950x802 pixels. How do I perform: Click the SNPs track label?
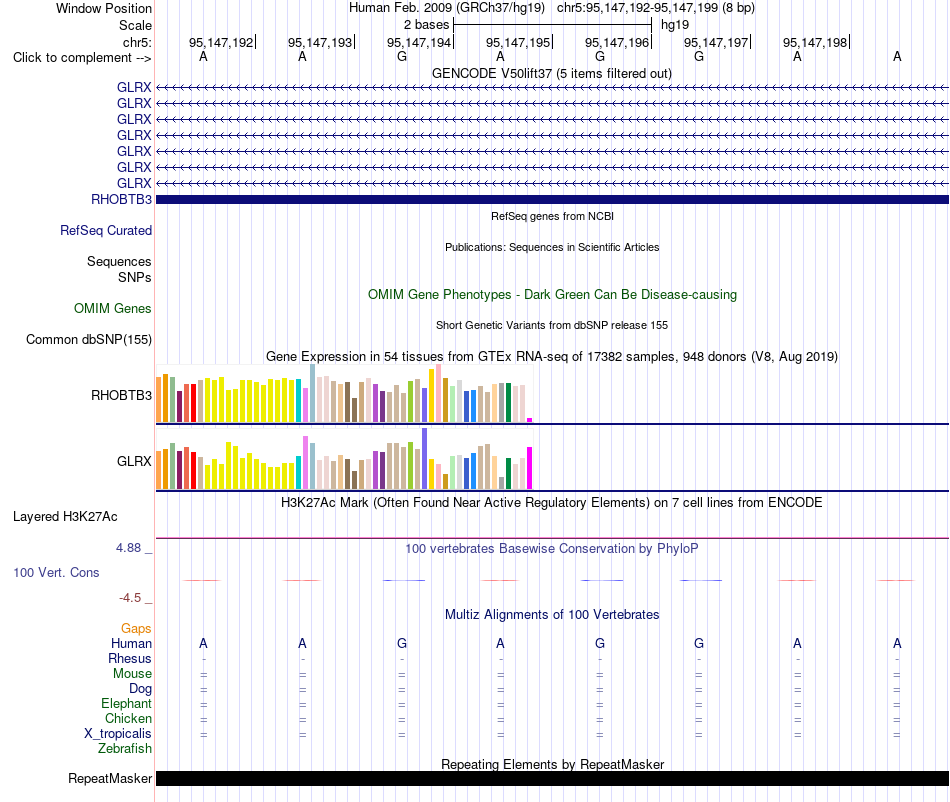pyautogui.click(x=135, y=277)
